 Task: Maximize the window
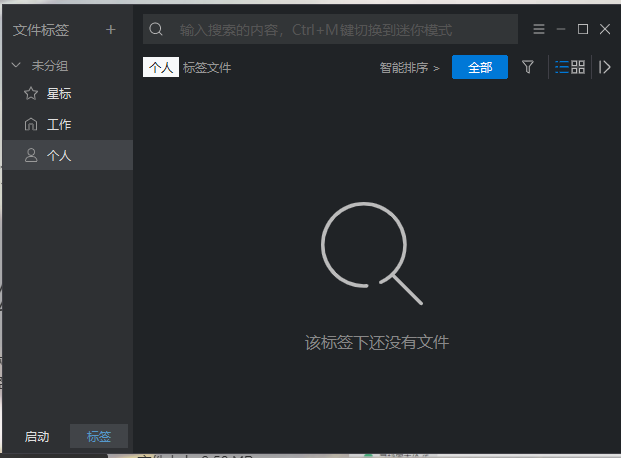(x=583, y=29)
